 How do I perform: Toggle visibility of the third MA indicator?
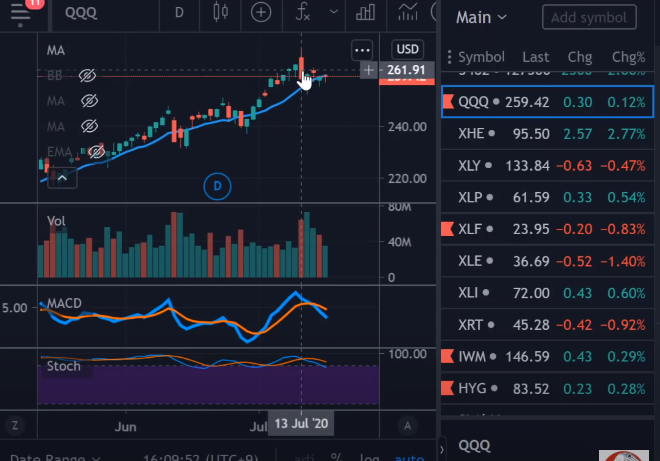[89, 126]
